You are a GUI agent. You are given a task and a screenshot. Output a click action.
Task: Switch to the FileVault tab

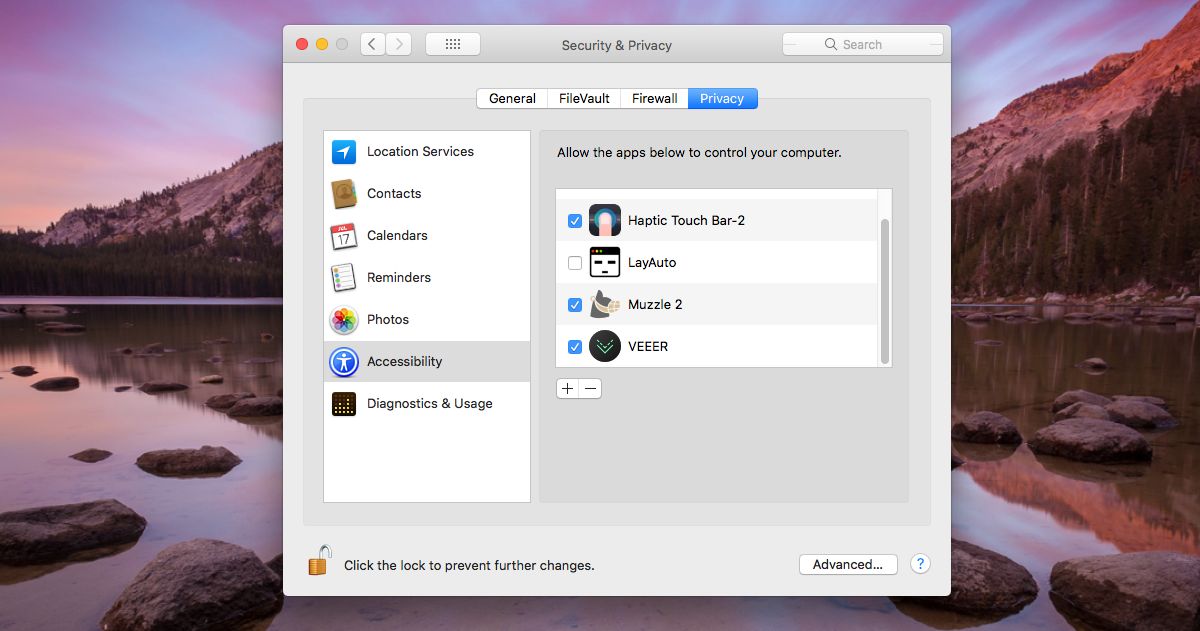pyautogui.click(x=584, y=98)
